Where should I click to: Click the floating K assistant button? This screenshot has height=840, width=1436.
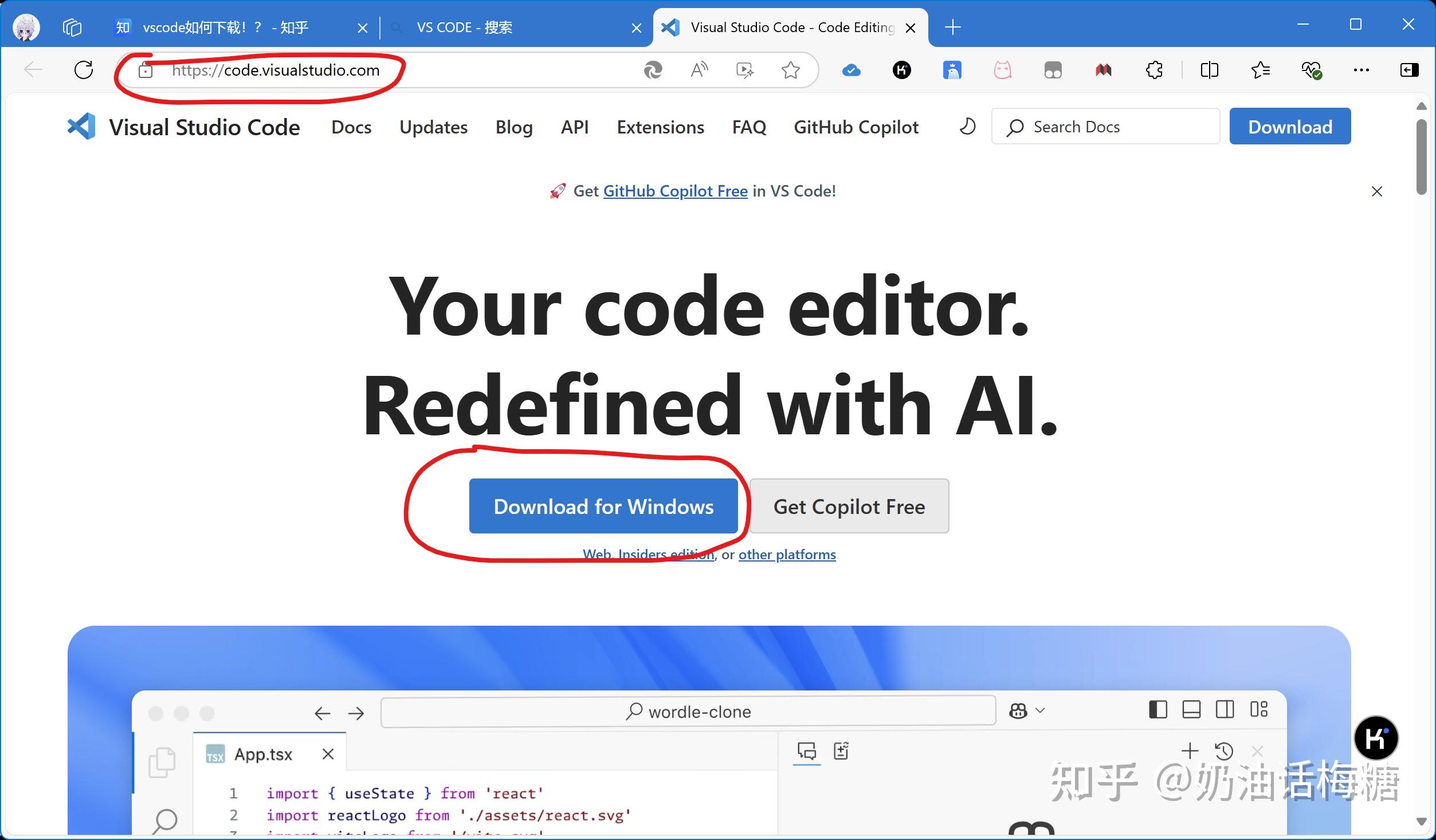click(x=1376, y=738)
